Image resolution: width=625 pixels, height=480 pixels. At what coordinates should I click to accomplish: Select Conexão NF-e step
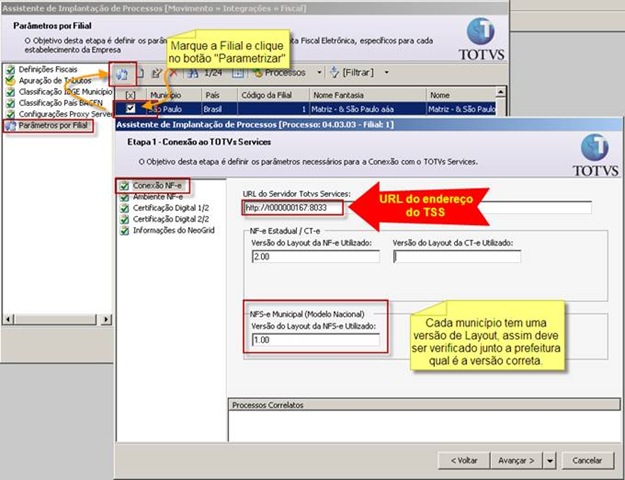point(157,186)
